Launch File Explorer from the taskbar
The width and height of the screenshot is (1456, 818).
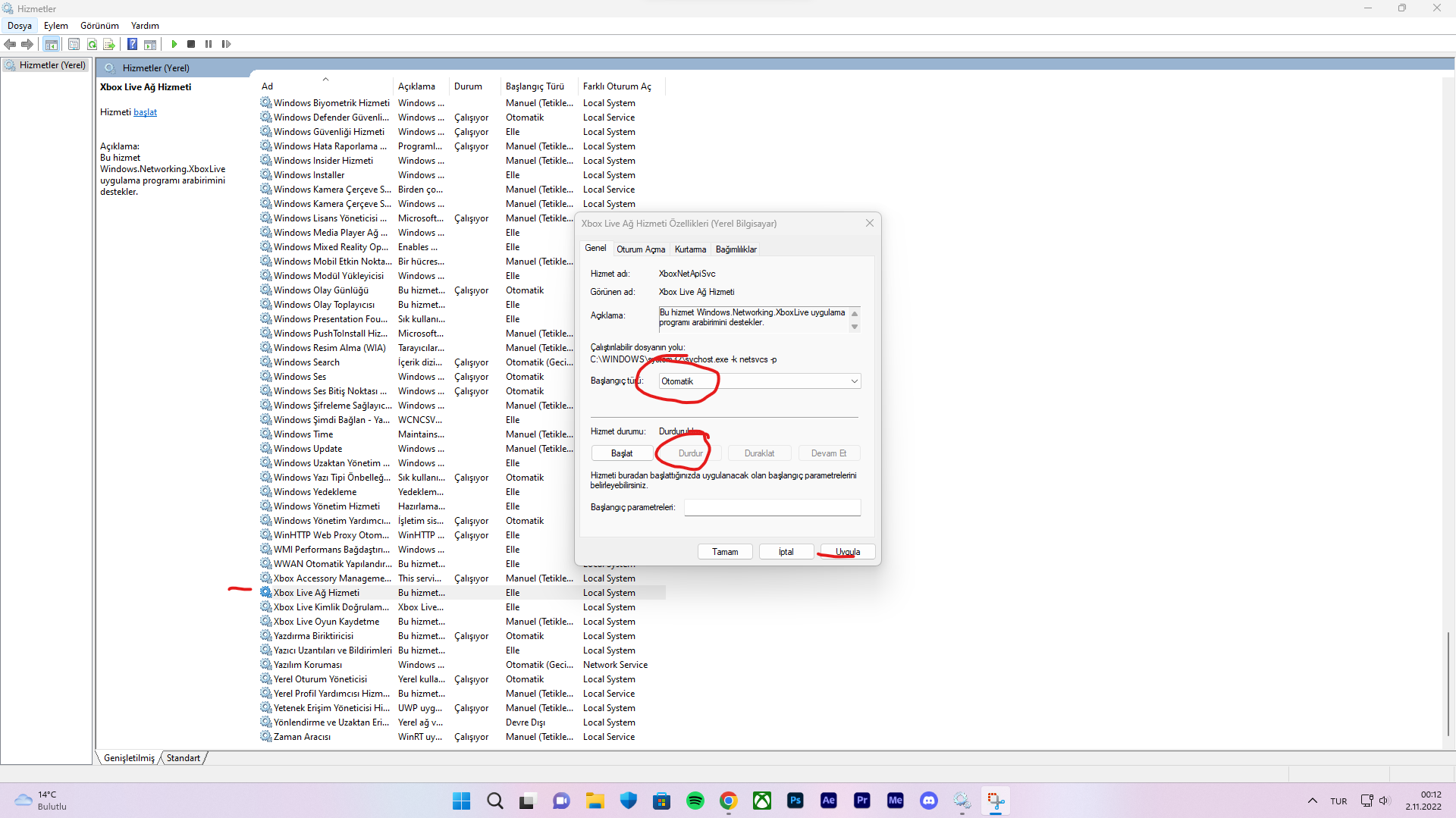595,801
